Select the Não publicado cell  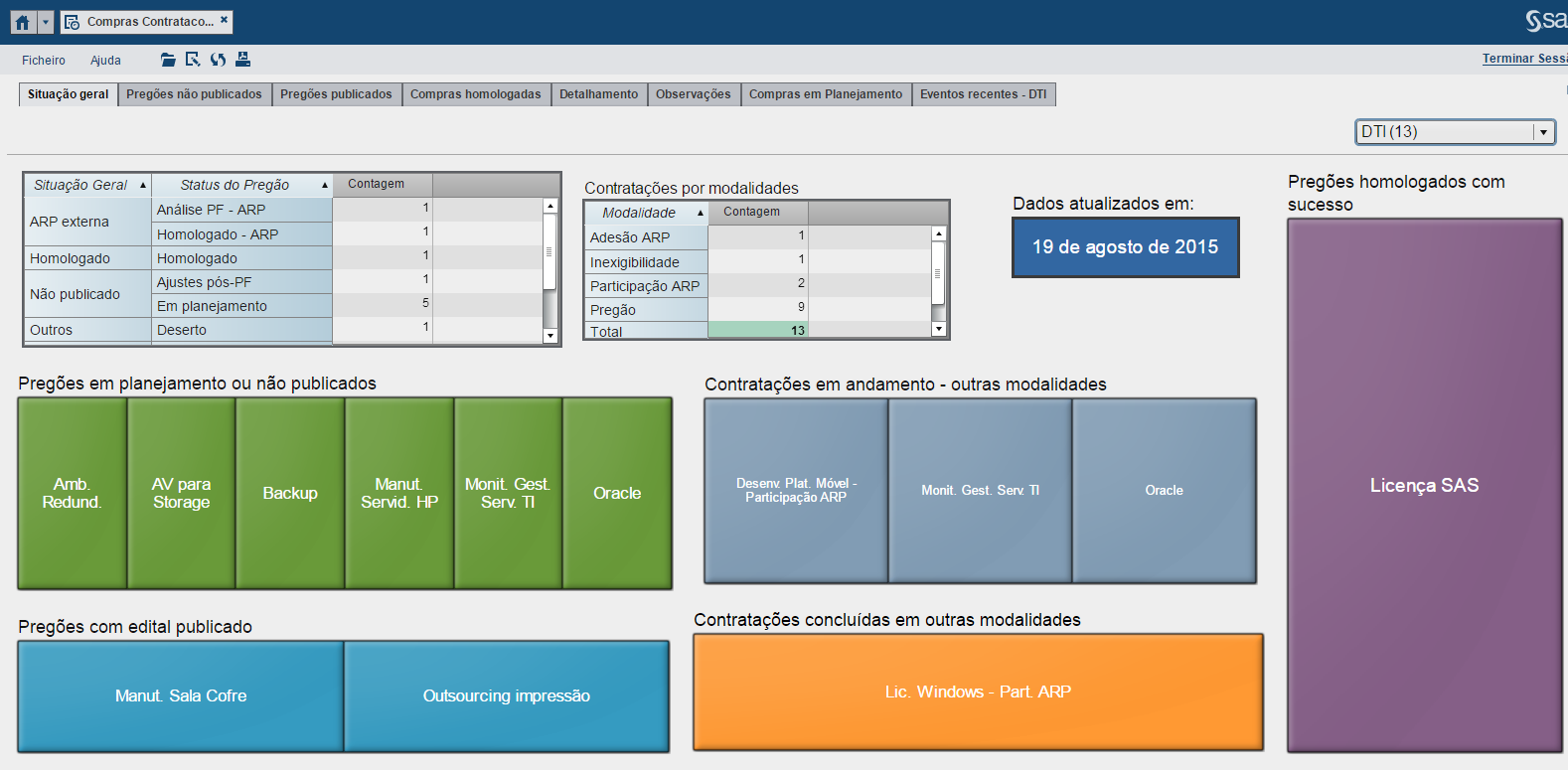tap(88, 294)
